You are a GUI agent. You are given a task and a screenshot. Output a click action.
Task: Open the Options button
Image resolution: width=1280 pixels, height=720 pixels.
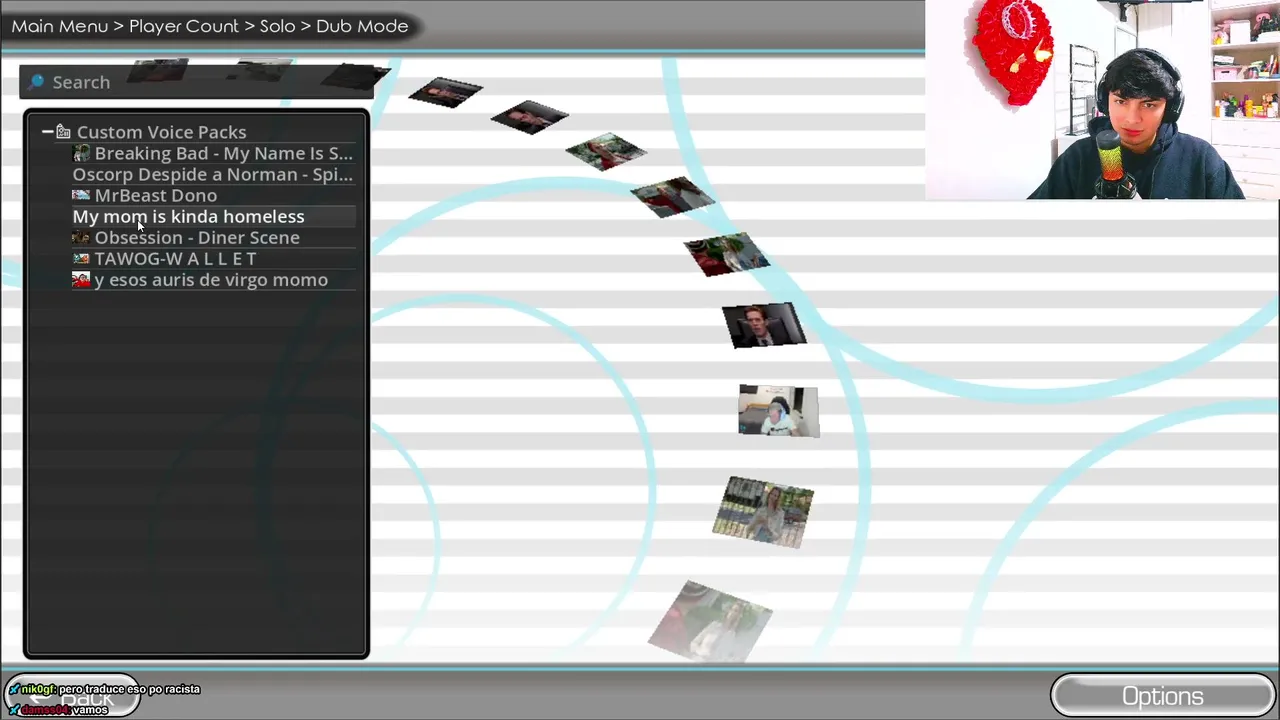1163,696
